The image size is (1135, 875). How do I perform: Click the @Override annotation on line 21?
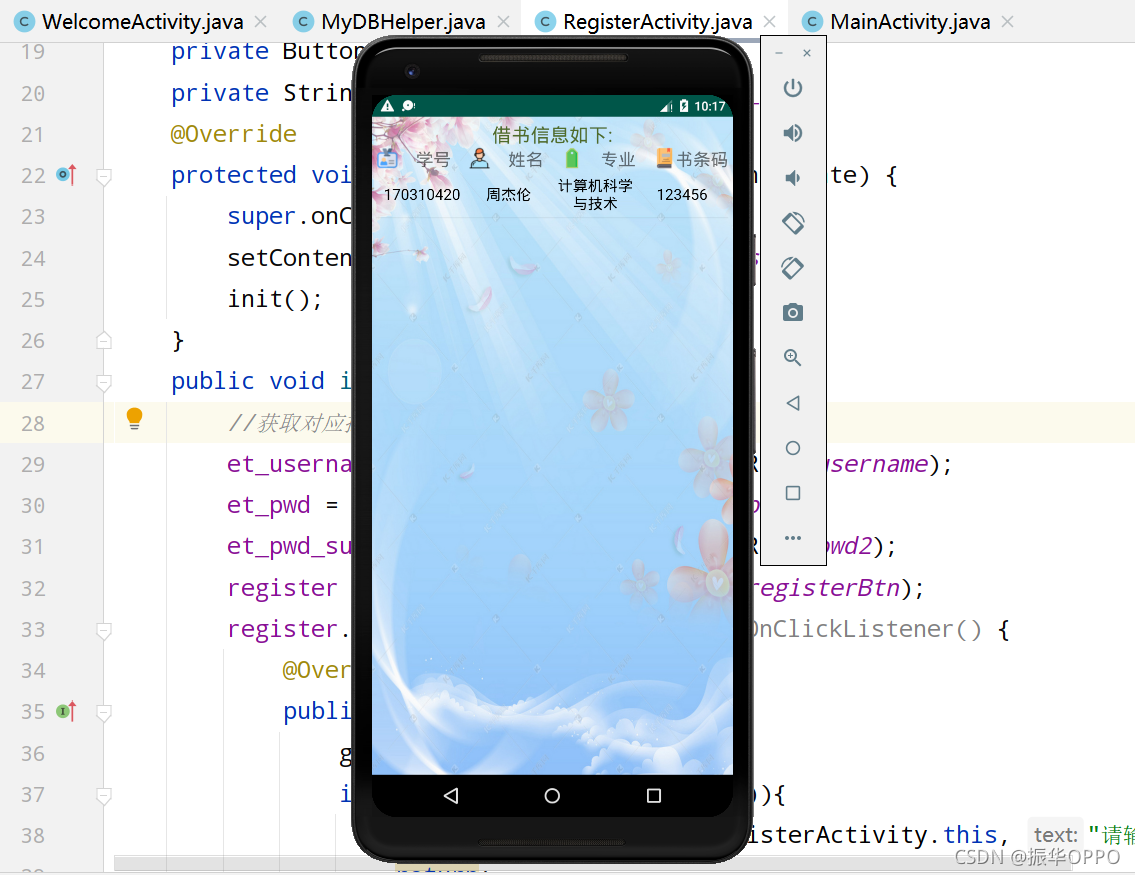pos(233,134)
